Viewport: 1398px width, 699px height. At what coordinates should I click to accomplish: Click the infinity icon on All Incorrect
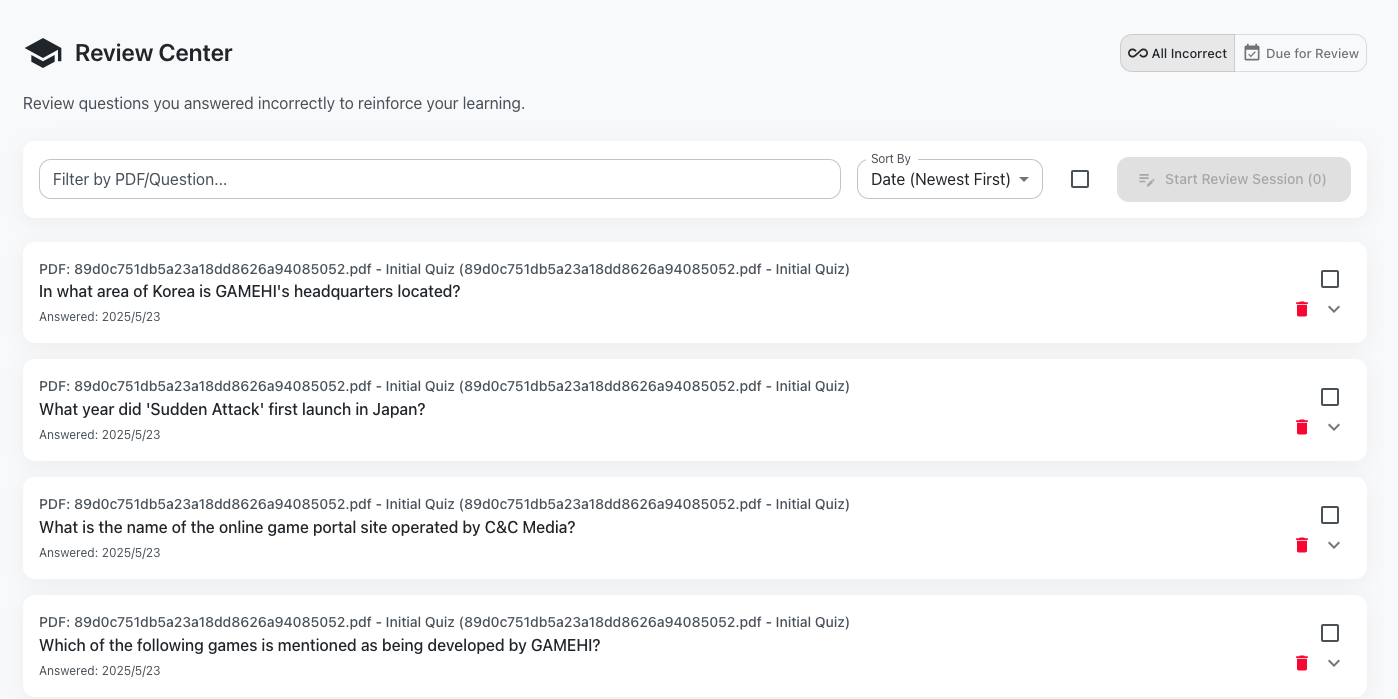click(x=1137, y=53)
